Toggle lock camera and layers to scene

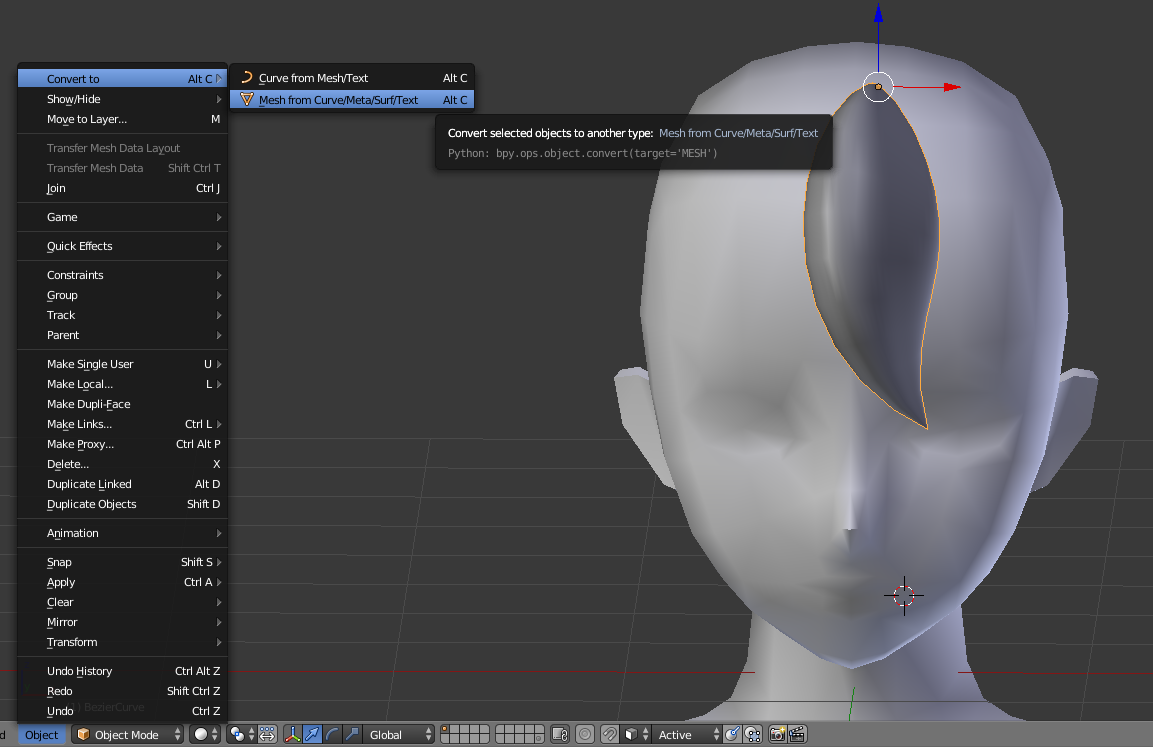pyautogui.click(x=560, y=735)
